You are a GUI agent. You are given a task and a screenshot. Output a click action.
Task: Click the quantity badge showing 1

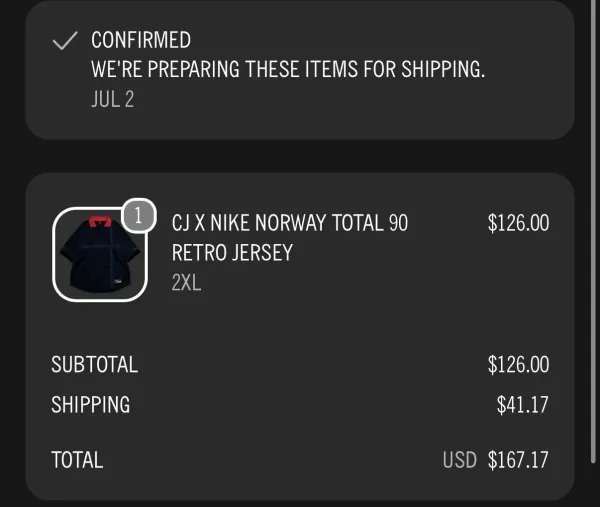click(139, 215)
